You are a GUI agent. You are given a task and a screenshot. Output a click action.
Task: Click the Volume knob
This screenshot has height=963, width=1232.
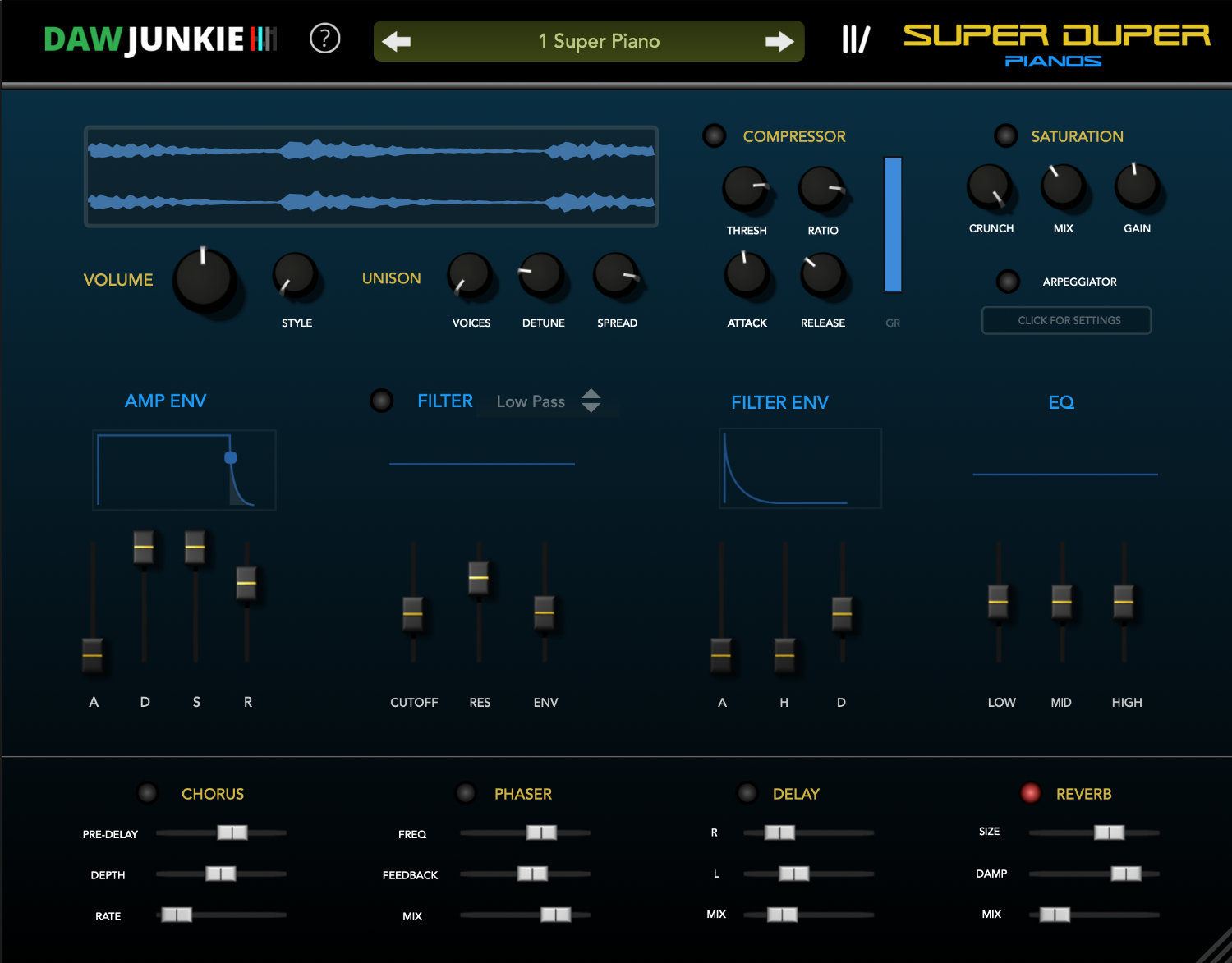coord(205,279)
